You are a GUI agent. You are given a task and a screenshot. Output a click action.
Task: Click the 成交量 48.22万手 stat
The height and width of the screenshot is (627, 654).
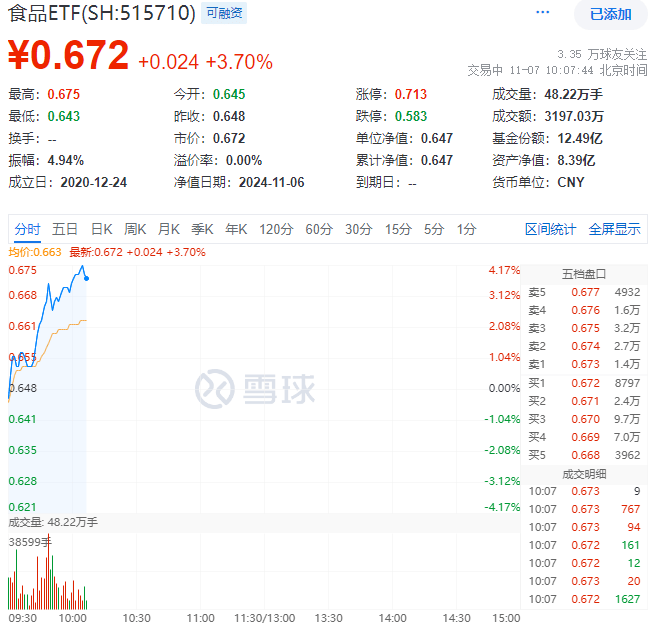(x=547, y=94)
